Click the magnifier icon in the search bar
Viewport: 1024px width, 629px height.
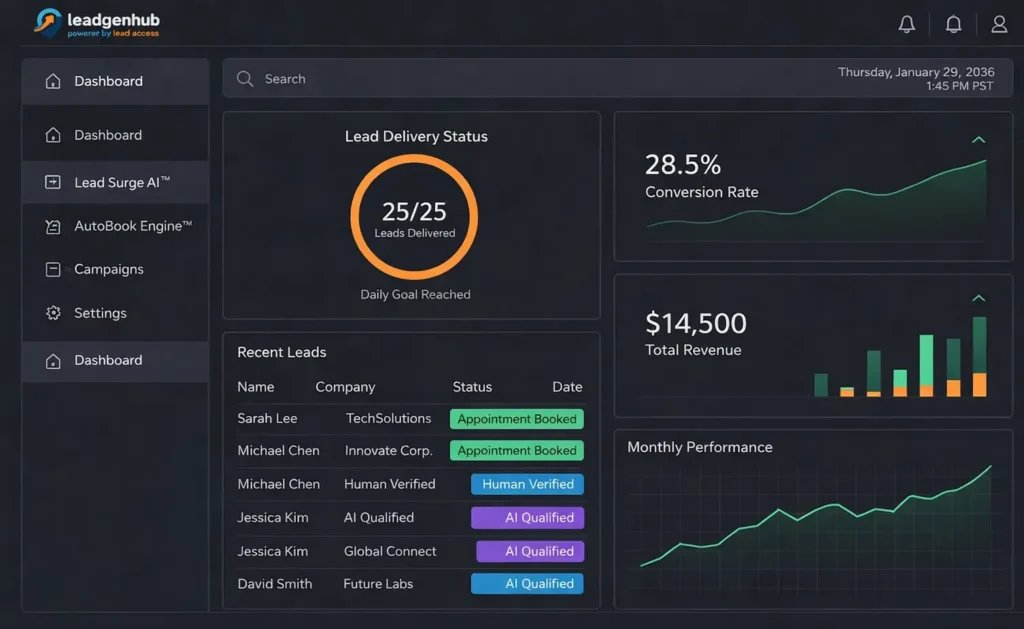[244, 79]
